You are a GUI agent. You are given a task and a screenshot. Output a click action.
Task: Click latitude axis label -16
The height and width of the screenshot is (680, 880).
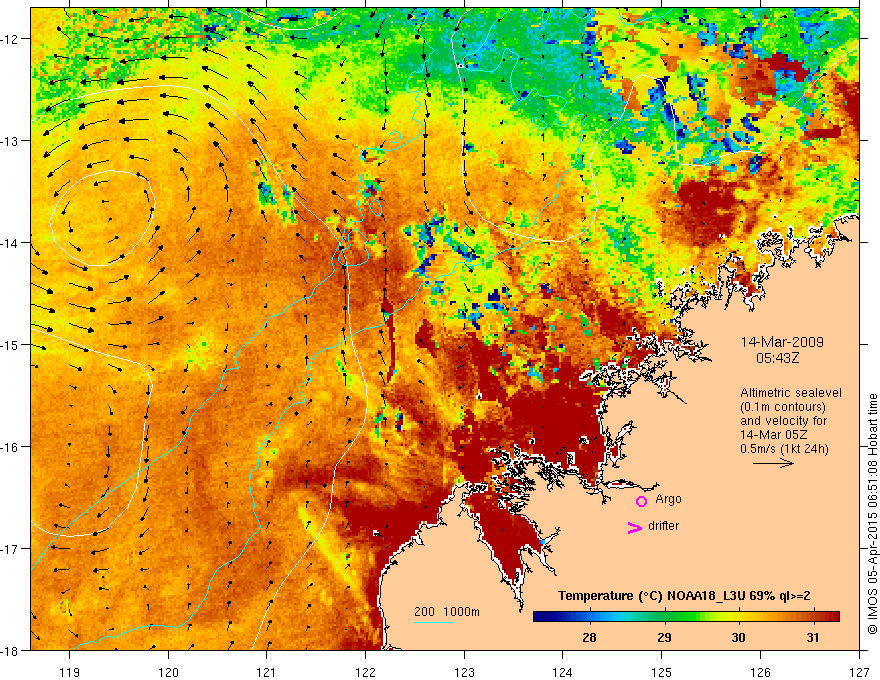click(x=11, y=447)
